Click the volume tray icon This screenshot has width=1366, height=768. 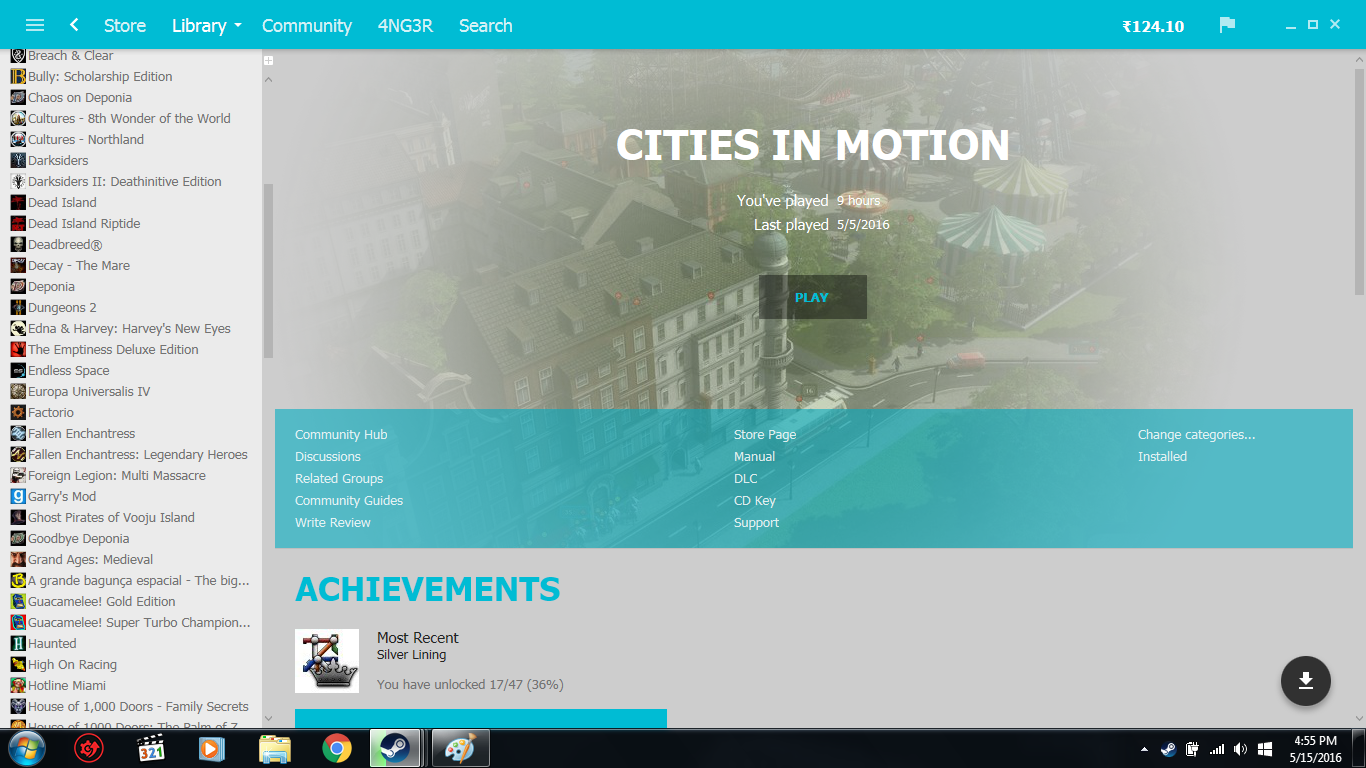(x=1241, y=749)
